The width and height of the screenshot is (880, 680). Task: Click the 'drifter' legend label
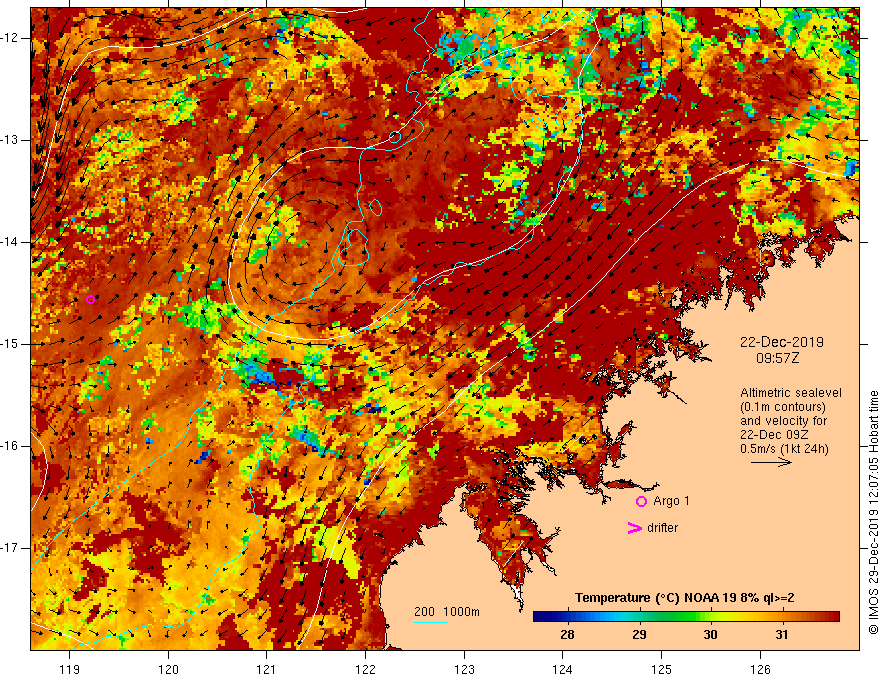pyautogui.click(x=662, y=528)
